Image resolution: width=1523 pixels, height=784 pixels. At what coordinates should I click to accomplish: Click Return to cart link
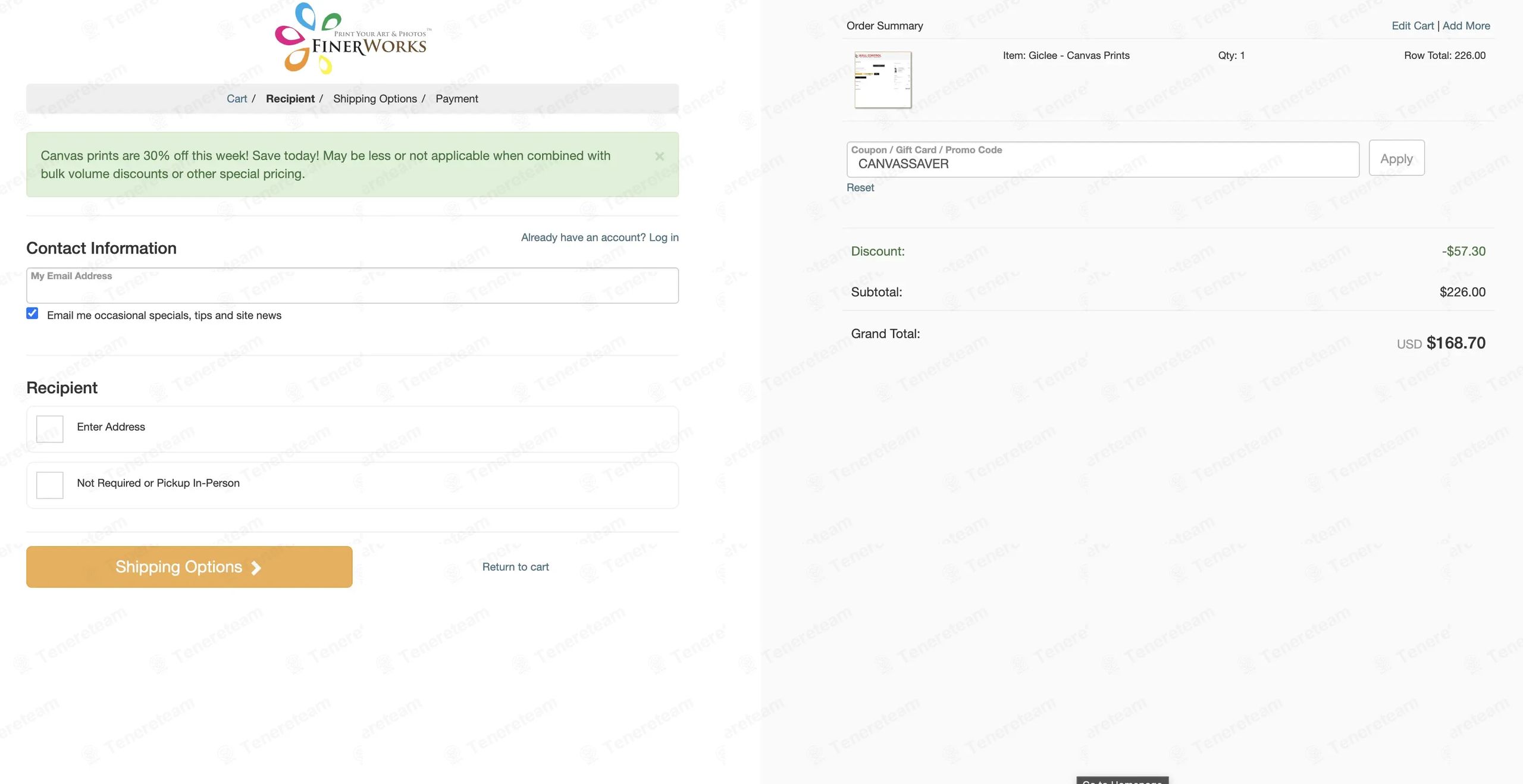515,567
